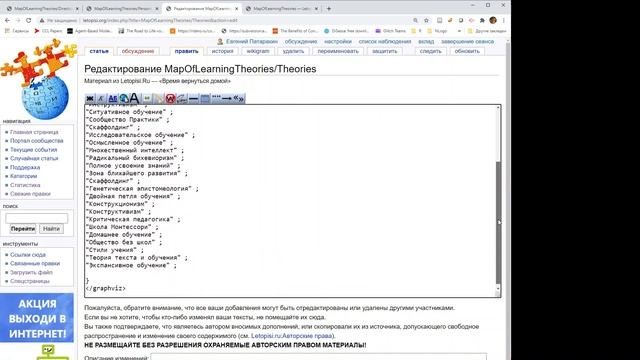The width and height of the screenshot is (640, 360).
Task: Switch to the last MapOfLearningTheories — Letopisi tab
Action: coord(282,8)
